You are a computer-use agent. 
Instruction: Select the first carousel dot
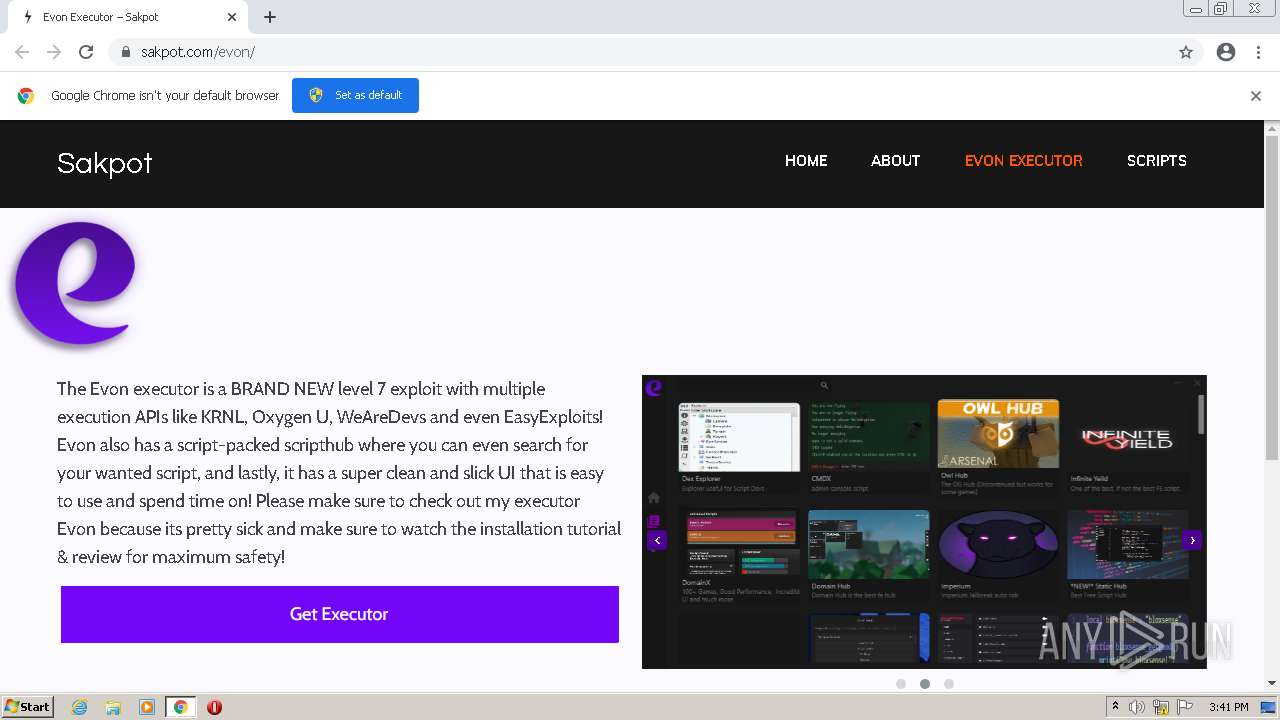(901, 684)
